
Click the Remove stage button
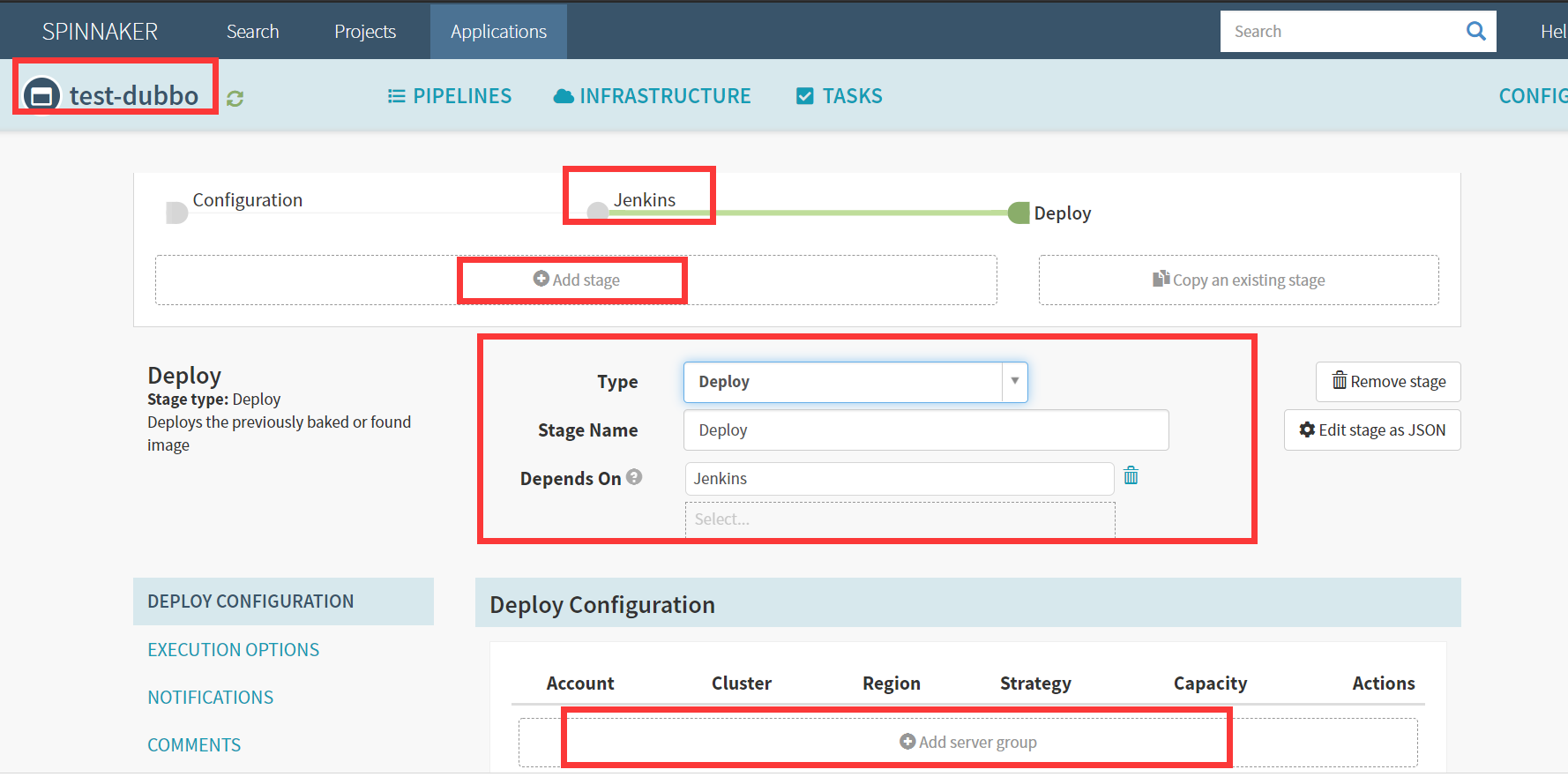click(x=1389, y=382)
